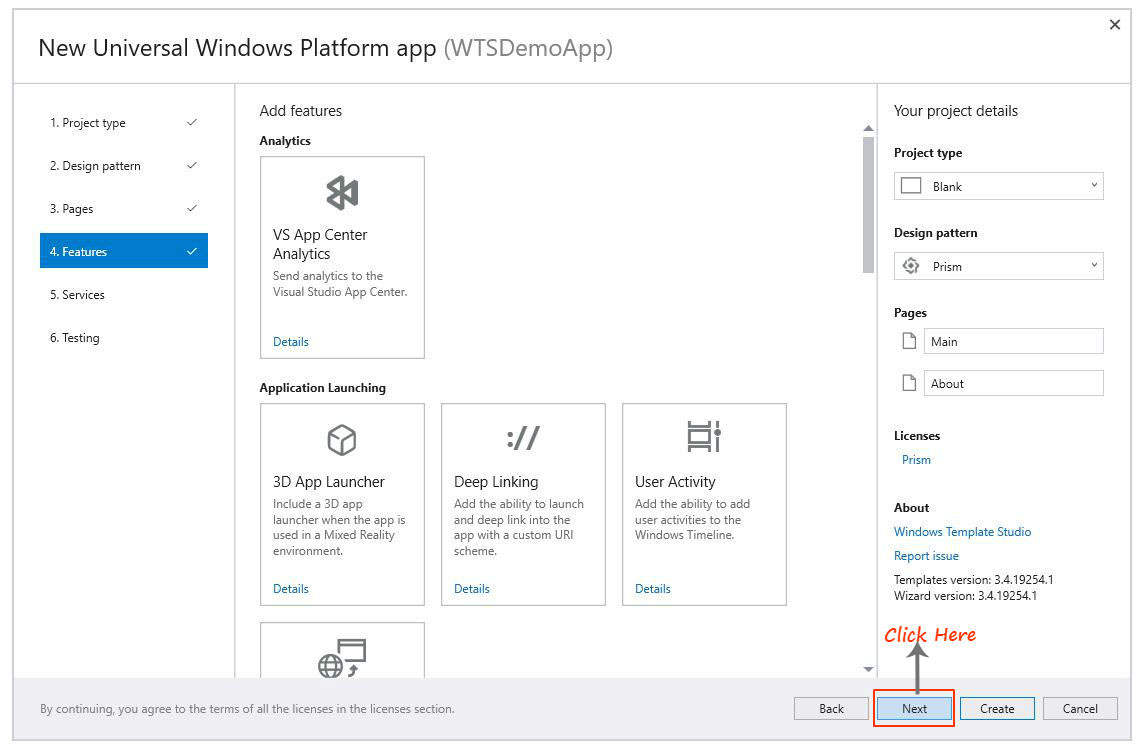Click the Back button
The image size is (1146, 753).
pos(831,708)
